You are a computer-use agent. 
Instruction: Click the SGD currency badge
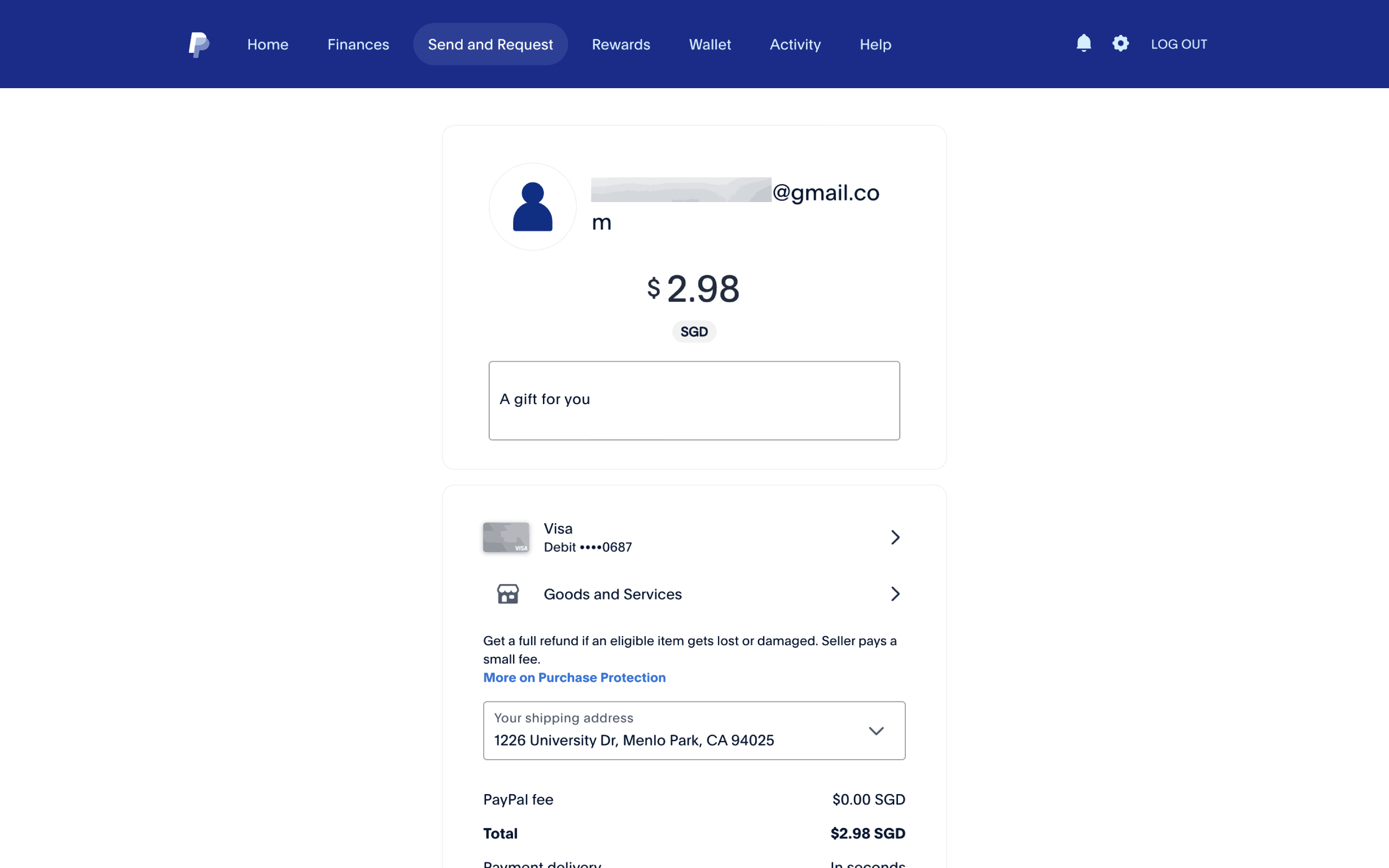(694, 332)
